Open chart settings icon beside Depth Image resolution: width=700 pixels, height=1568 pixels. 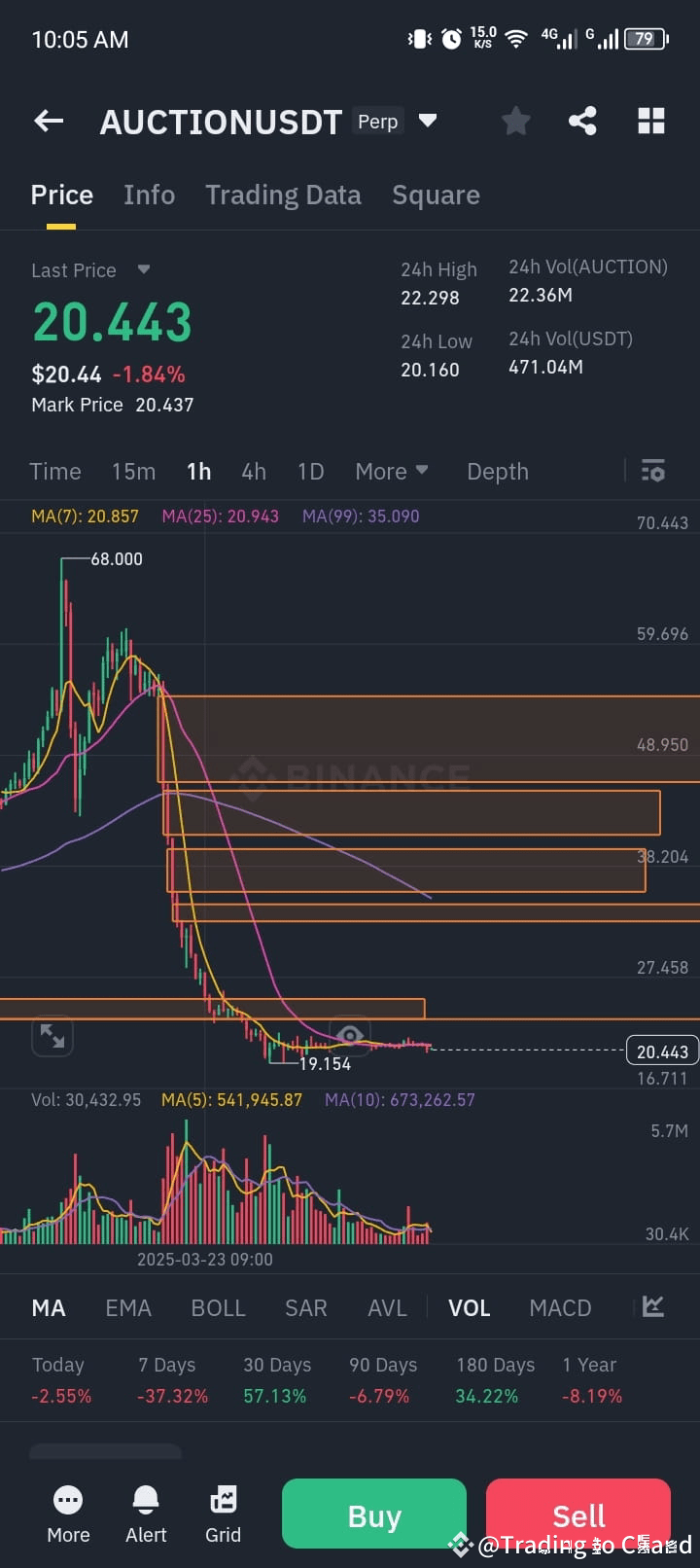click(653, 471)
